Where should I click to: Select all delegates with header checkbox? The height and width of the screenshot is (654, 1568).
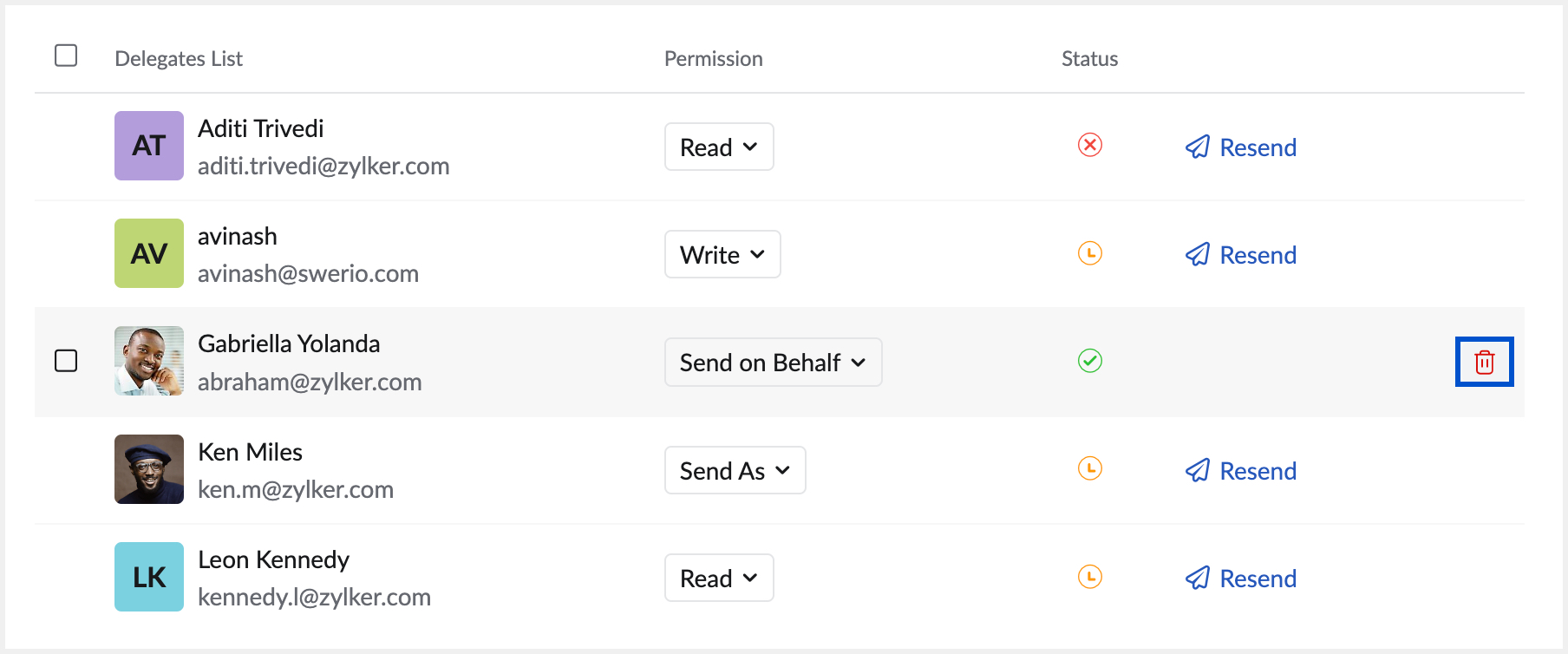tap(66, 56)
